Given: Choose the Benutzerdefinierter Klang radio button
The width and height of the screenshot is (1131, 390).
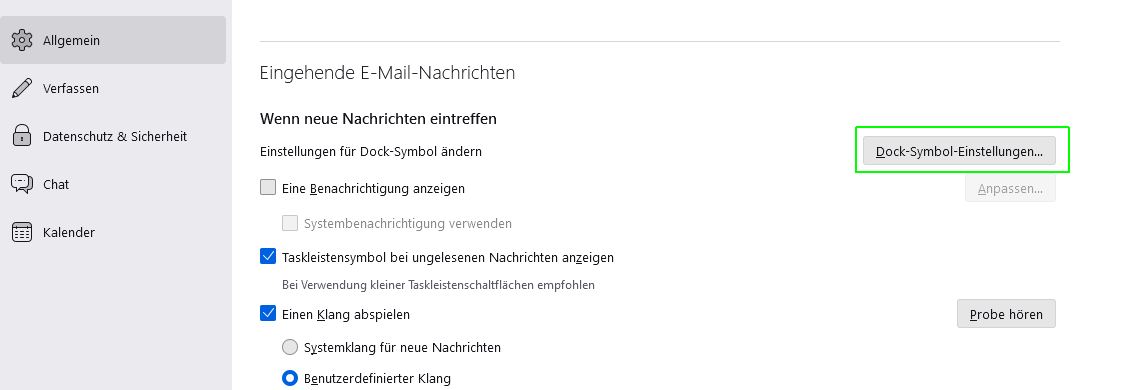Looking at the screenshot, I should point(290,378).
